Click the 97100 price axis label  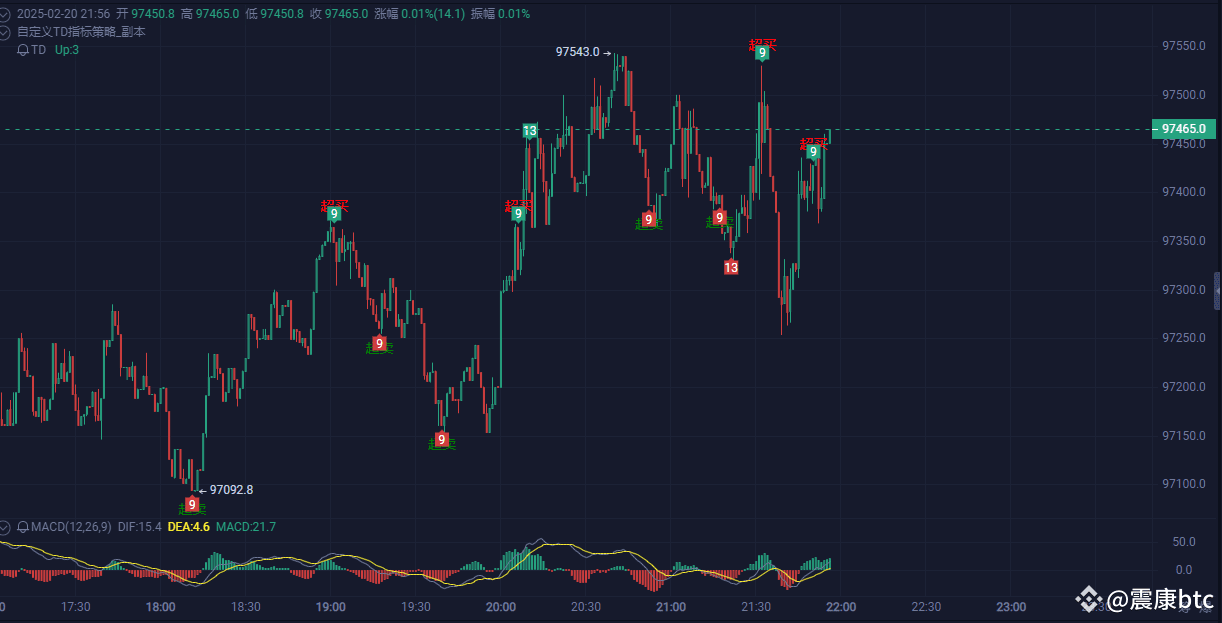pyautogui.click(x=1183, y=484)
